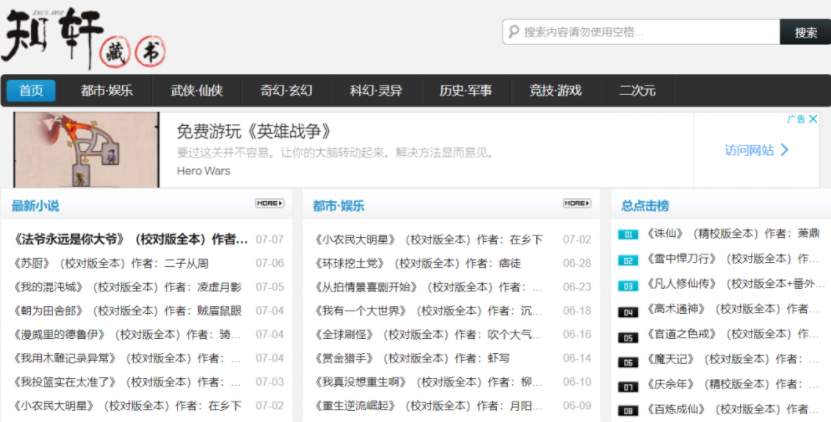The width and height of the screenshot is (831, 422).
Task: Click the 访问网站 chevron arrow in ad
Action: [785, 150]
